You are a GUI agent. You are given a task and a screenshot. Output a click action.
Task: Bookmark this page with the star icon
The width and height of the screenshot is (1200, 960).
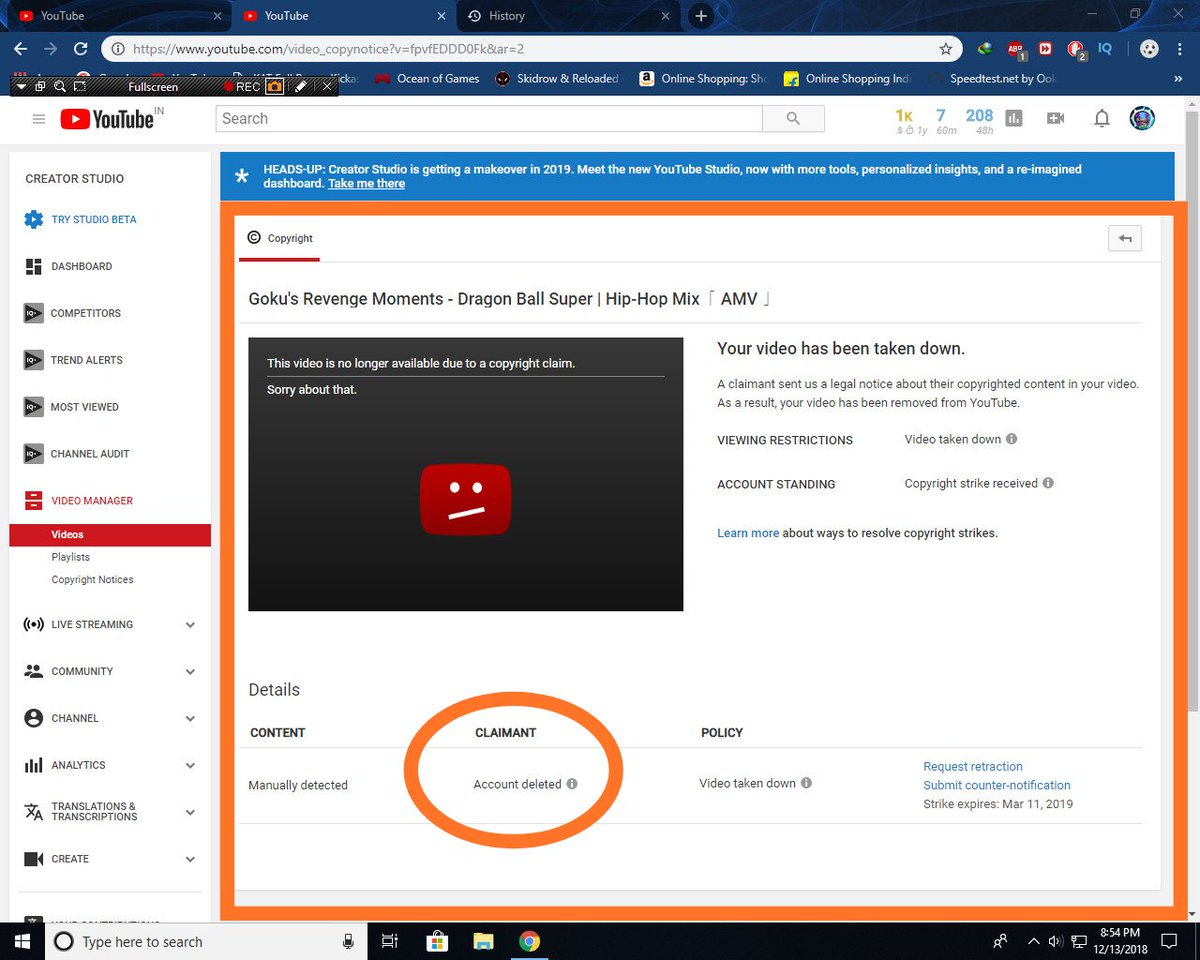[946, 48]
